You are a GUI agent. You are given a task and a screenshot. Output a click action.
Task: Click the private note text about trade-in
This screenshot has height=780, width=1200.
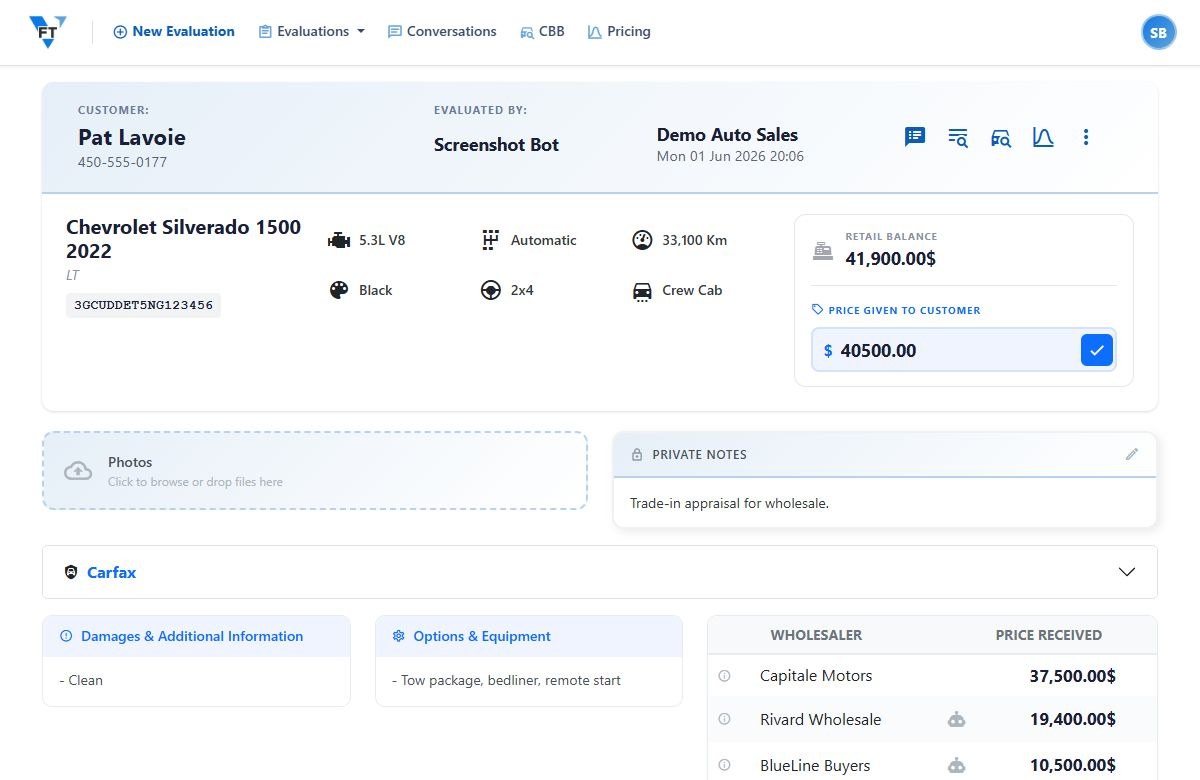point(729,503)
